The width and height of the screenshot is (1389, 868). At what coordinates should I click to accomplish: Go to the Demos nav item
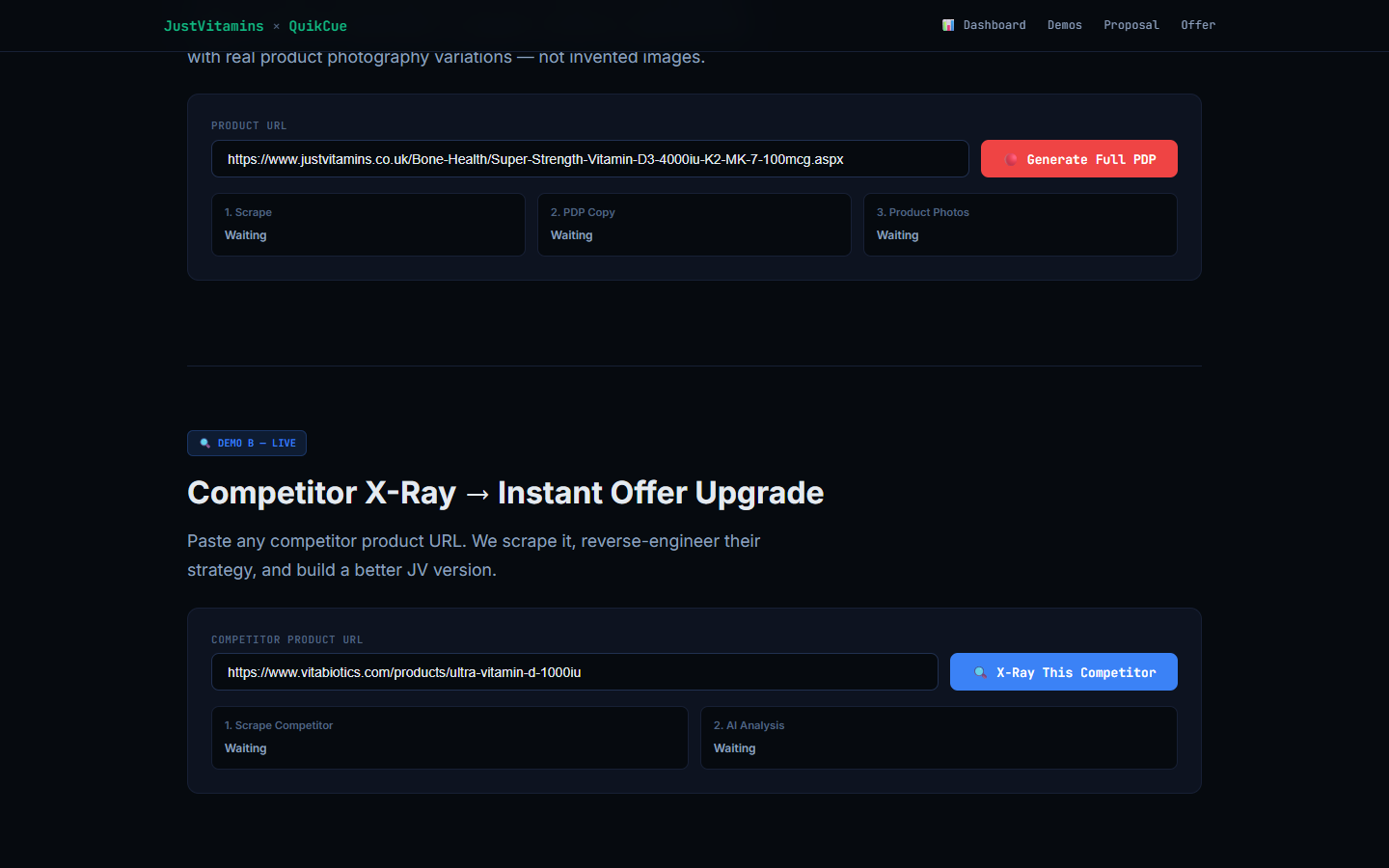pyautogui.click(x=1064, y=25)
